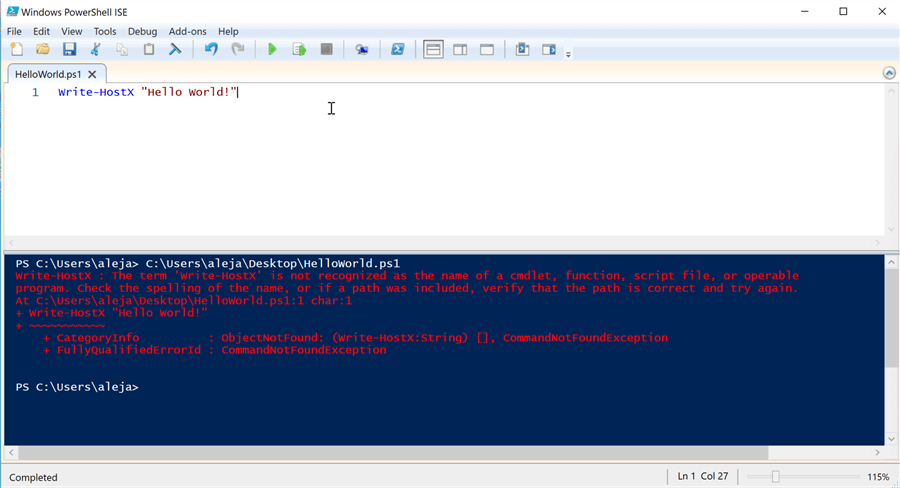Click console prompt PS C:\Users\aleja> at bottom
The width and height of the screenshot is (900, 488).
tap(77, 387)
